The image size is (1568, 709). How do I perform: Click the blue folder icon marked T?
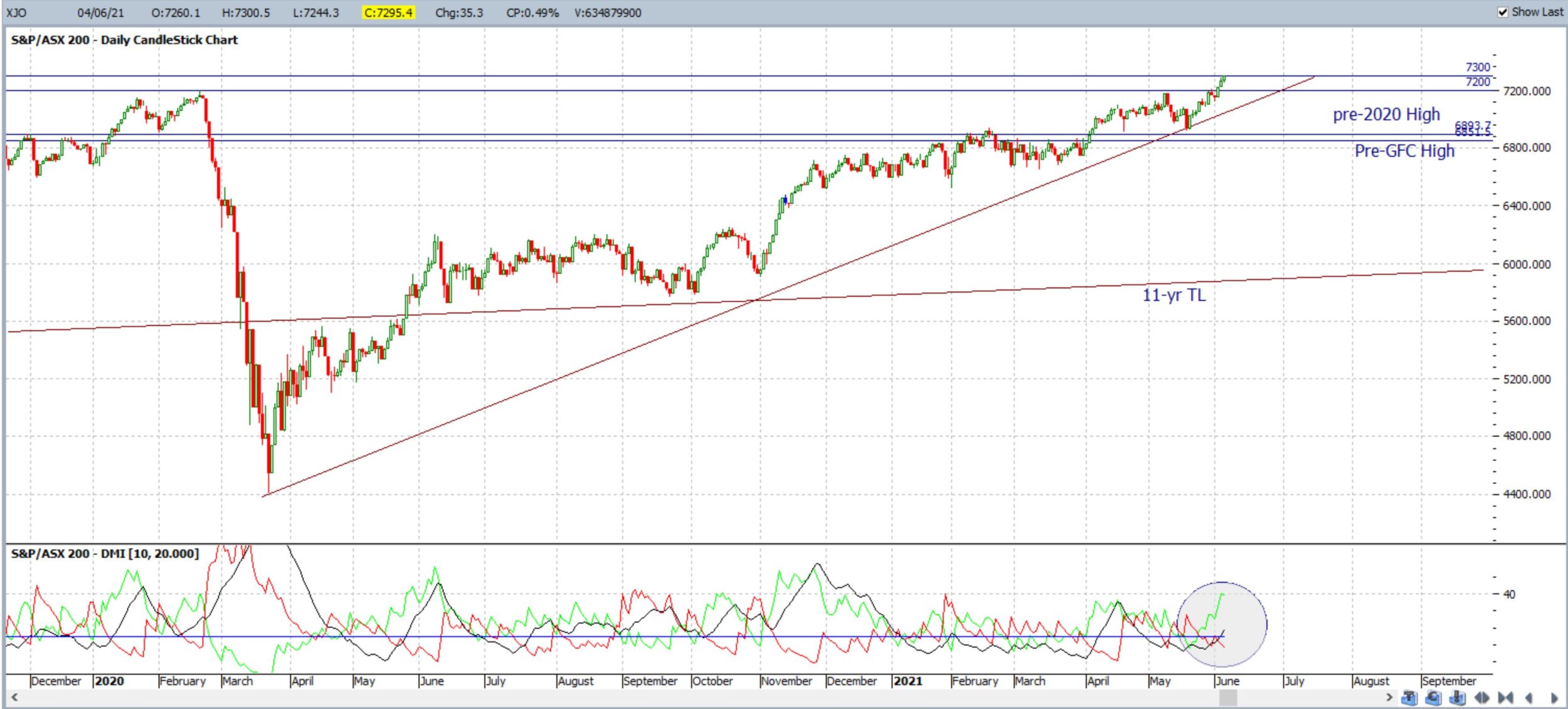click(1409, 698)
